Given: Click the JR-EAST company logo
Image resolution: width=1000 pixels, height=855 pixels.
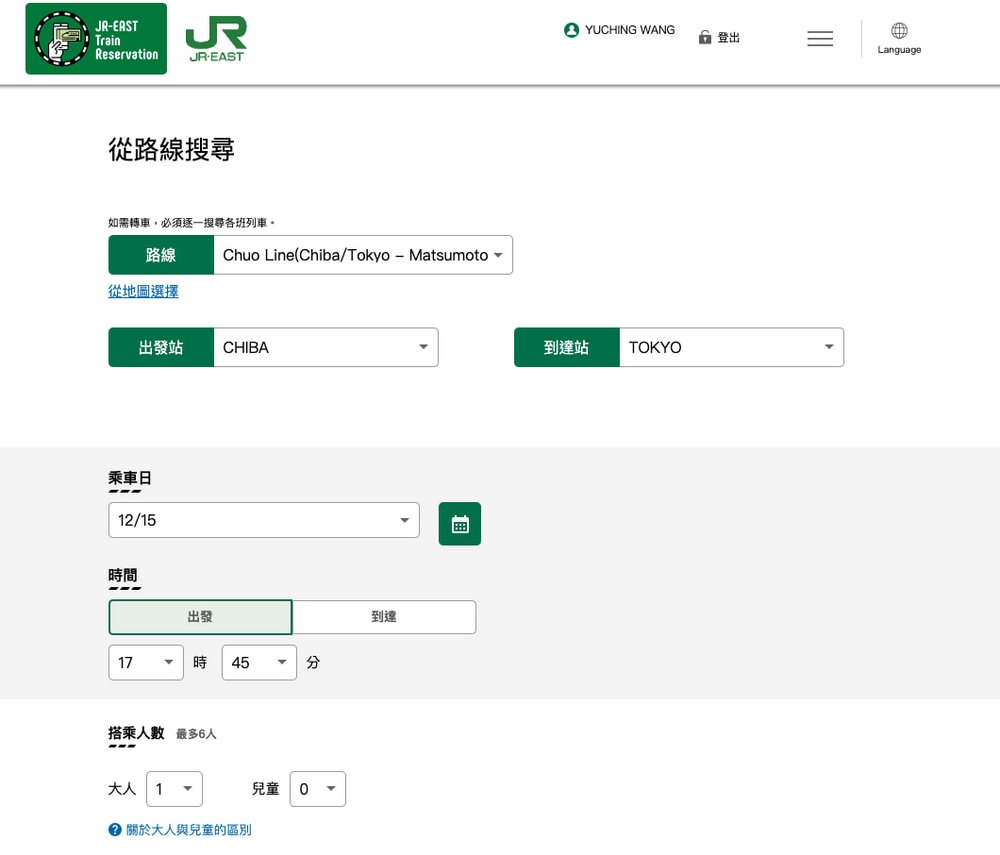Looking at the screenshot, I should point(215,39).
